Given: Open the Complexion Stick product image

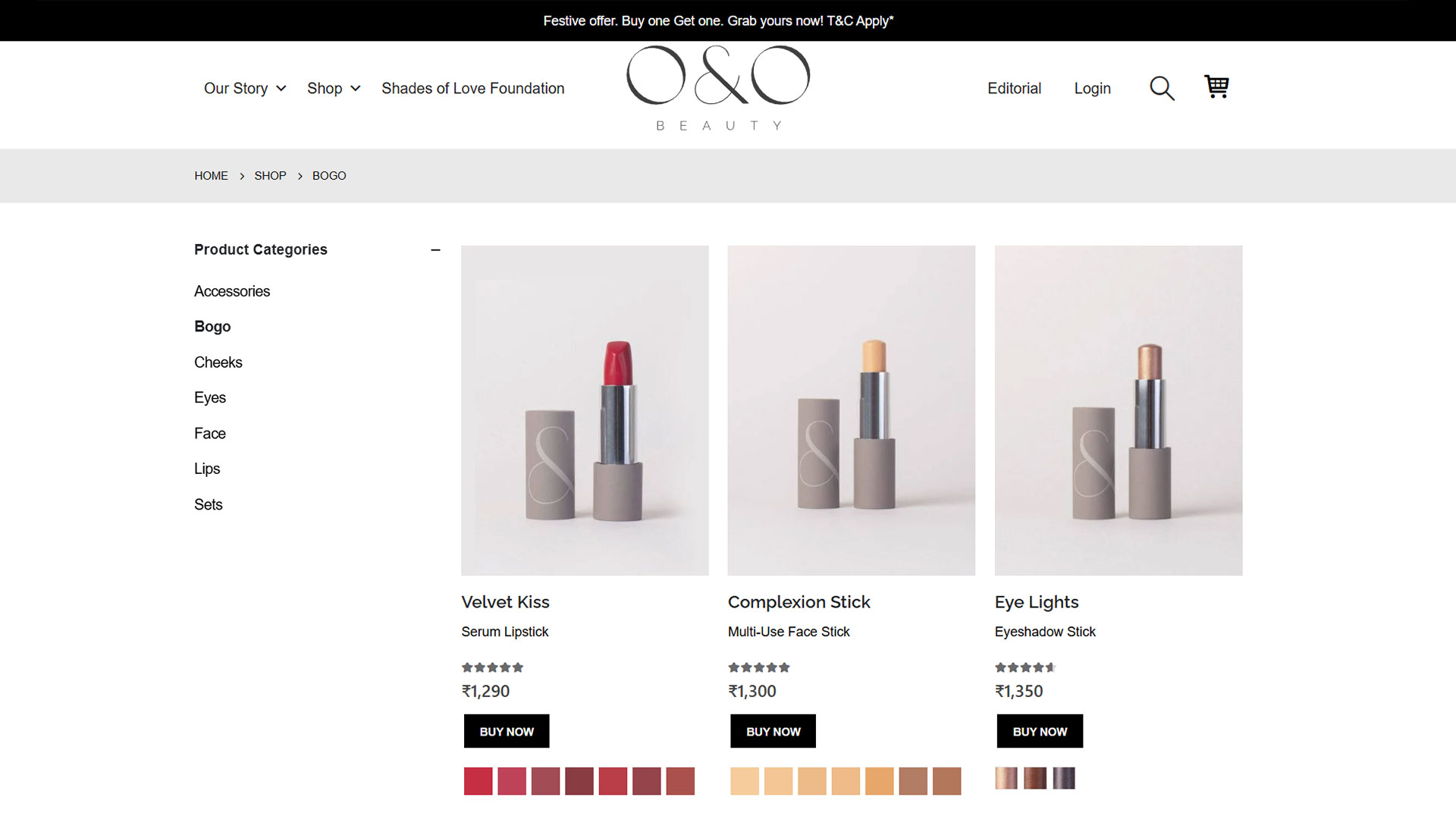Looking at the screenshot, I should [x=852, y=410].
